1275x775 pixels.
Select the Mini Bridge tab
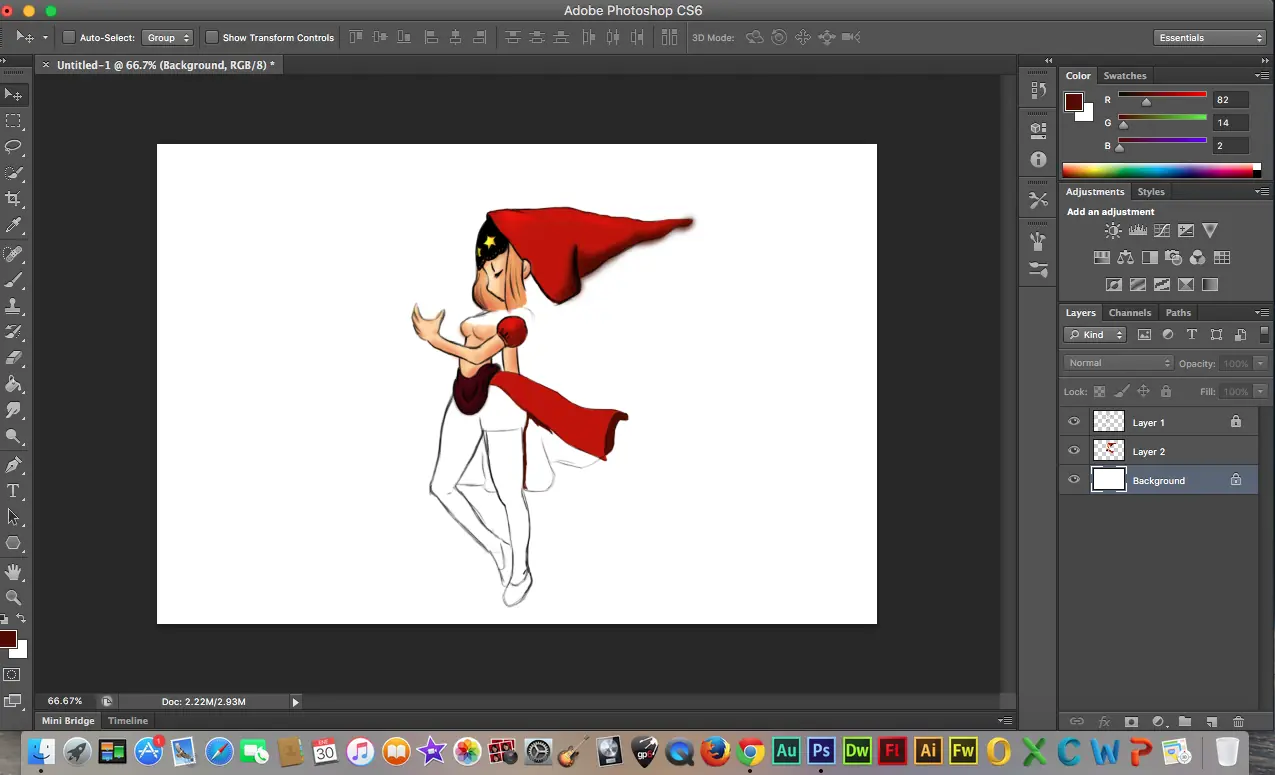[68, 721]
